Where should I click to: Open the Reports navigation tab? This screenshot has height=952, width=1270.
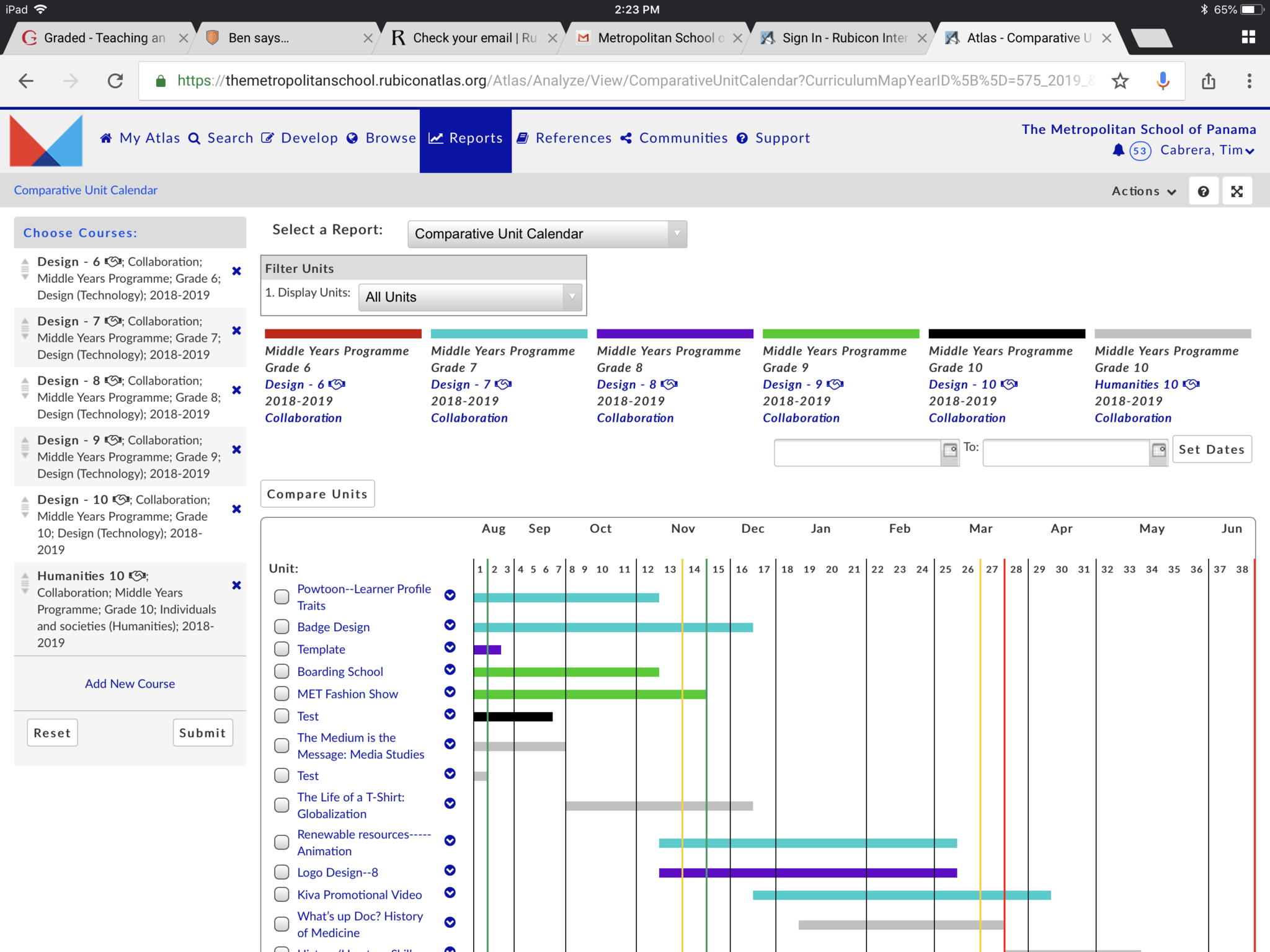click(x=466, y=138)
